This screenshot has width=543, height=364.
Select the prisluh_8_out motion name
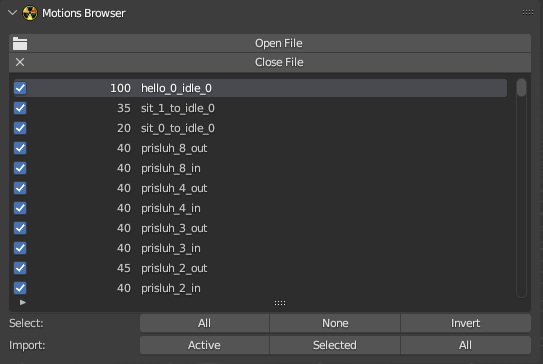pos(174,149)
